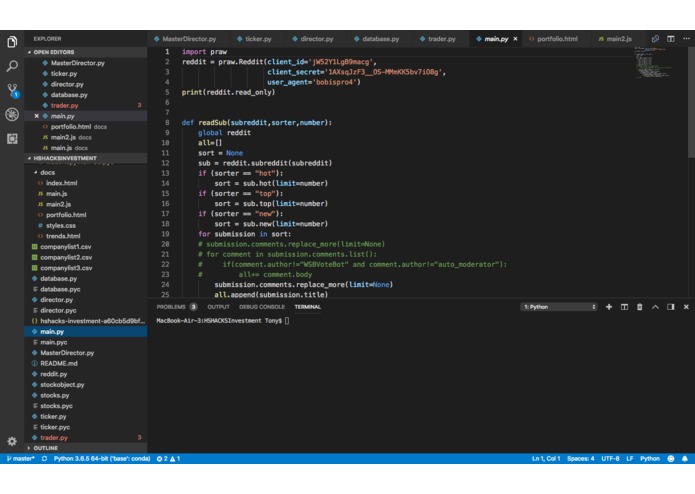Viewport: 695px width, 494px height.
Task: Open the Debug view in activity bar
Action: click(12, 114)
